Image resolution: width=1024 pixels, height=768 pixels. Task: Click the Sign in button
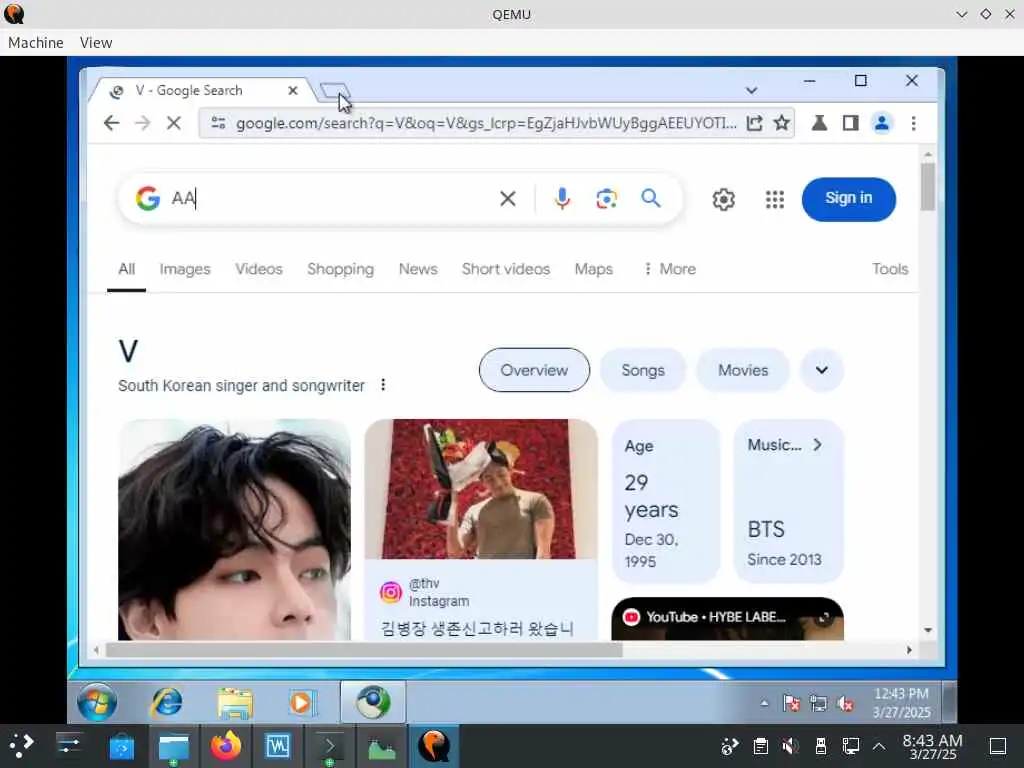(x=848, y=199)
